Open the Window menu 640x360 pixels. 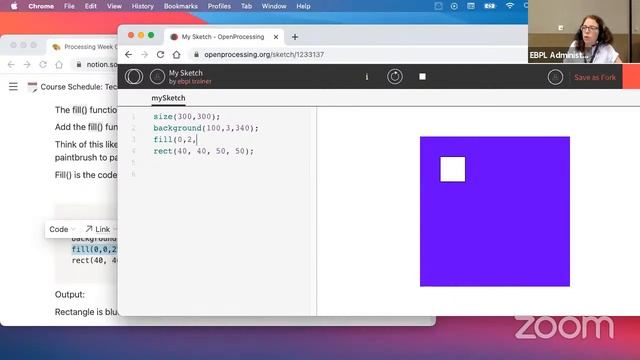pos(273,6)
